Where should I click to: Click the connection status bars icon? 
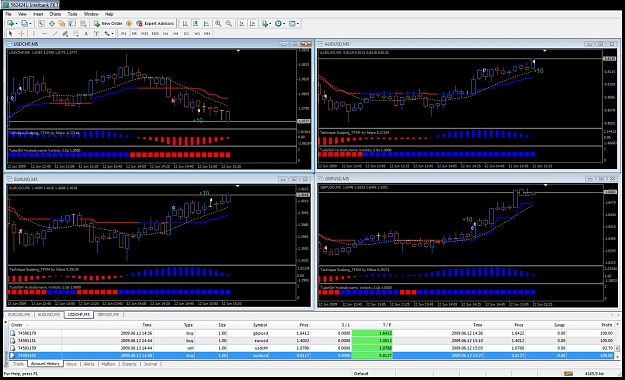pos(568,374)
